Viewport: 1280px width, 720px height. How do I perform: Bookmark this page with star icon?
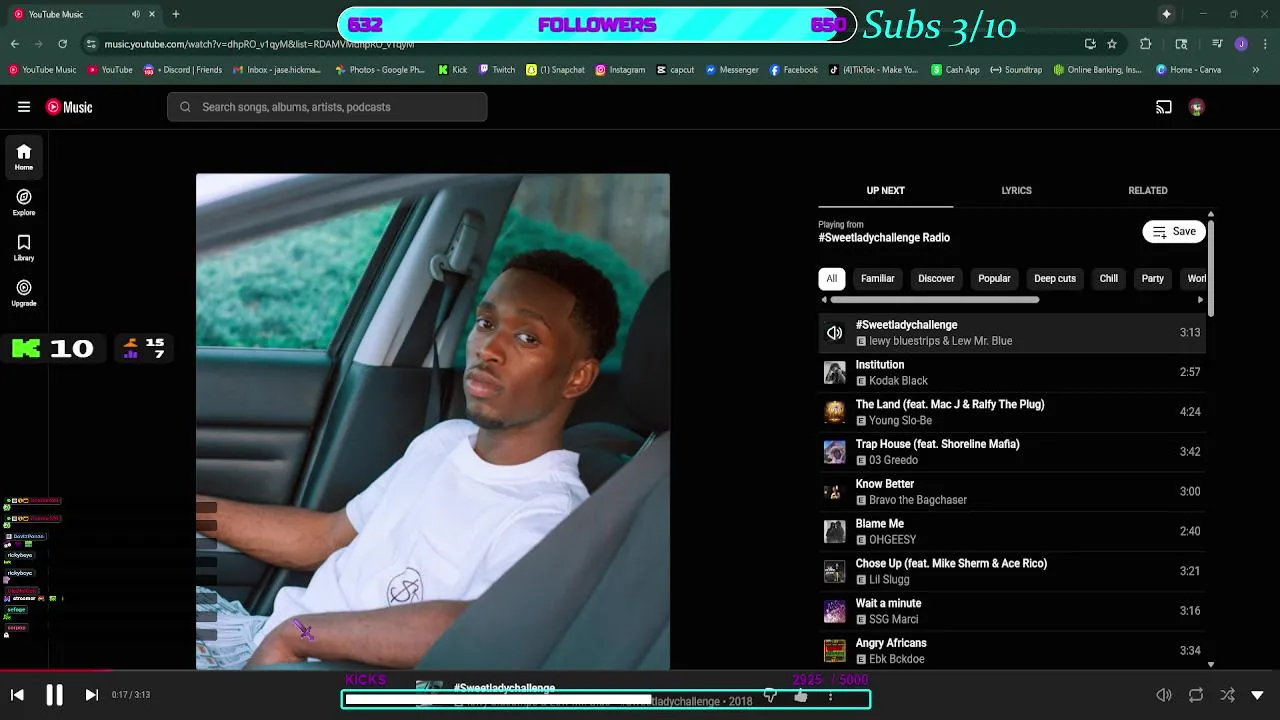[x=1112, y=44]
